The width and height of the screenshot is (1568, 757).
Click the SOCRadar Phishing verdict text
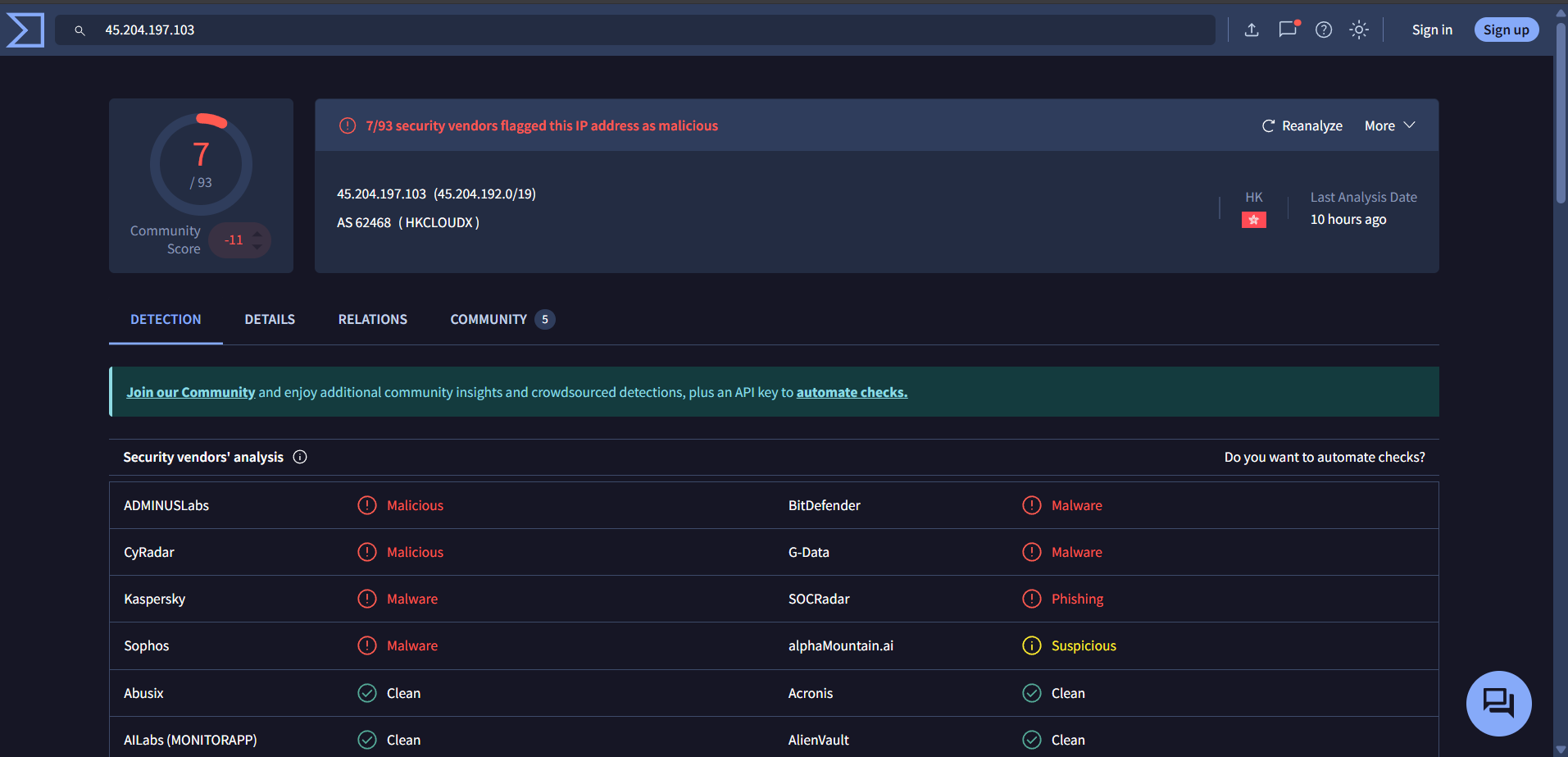[x=1077, y=599]
